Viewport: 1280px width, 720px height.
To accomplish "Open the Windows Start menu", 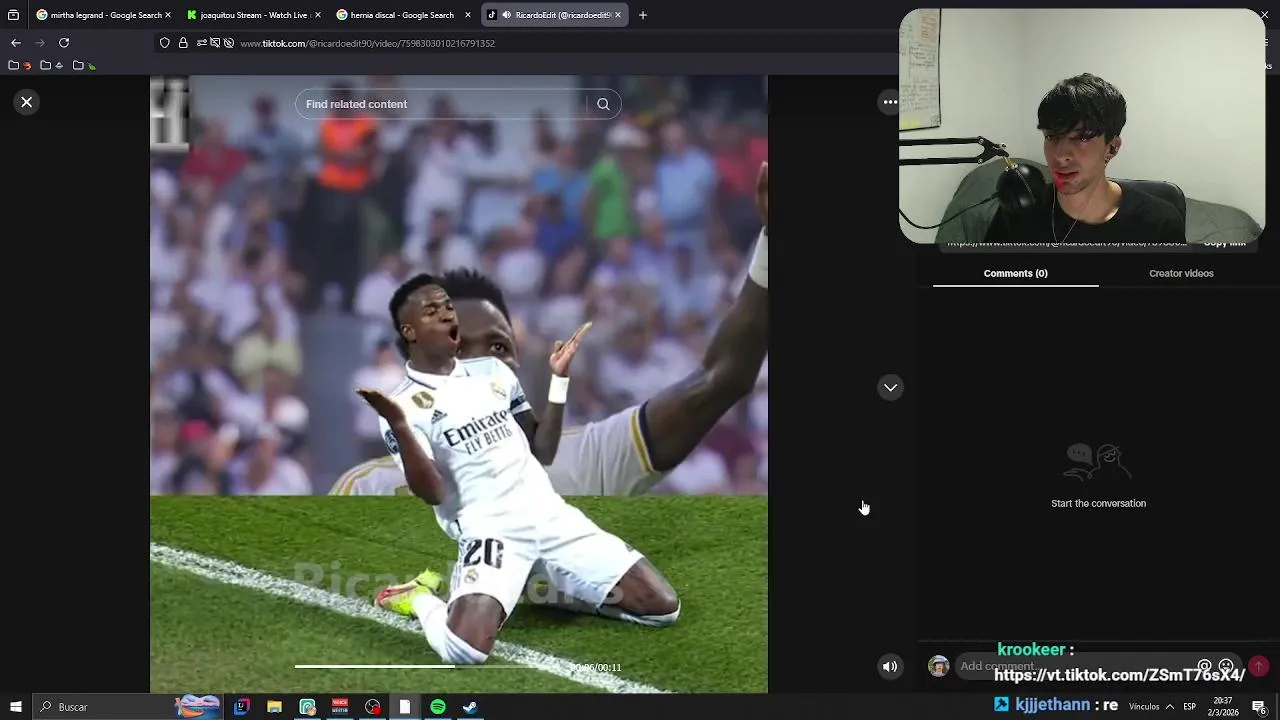I will click(x=15, y=707).
